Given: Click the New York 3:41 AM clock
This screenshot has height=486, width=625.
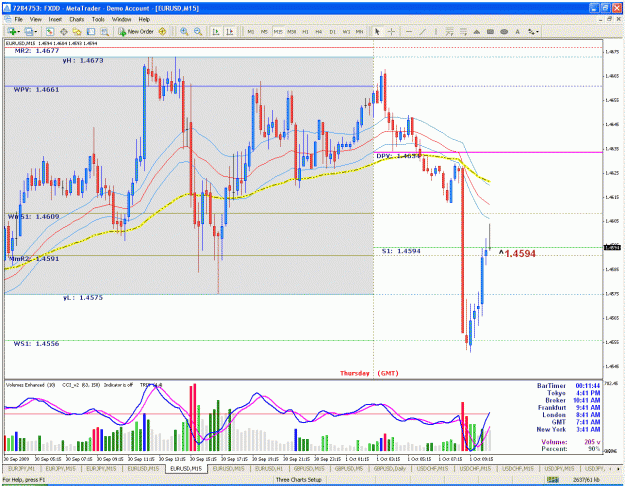Looking at the screenshot, I should (x=568, y=430).
